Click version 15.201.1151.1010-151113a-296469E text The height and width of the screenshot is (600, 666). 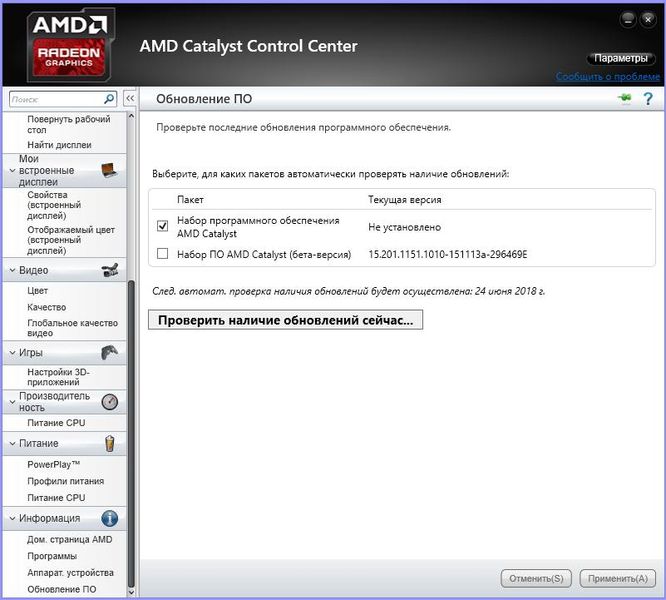(448, 254)
